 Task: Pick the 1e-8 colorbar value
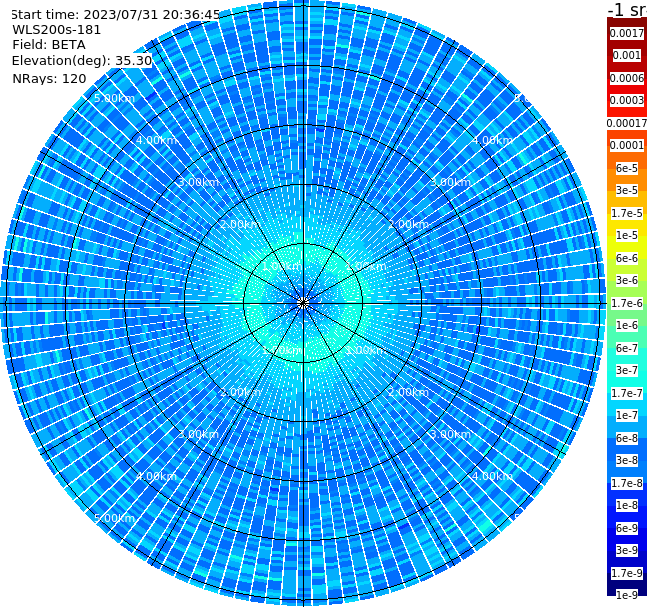627,505
